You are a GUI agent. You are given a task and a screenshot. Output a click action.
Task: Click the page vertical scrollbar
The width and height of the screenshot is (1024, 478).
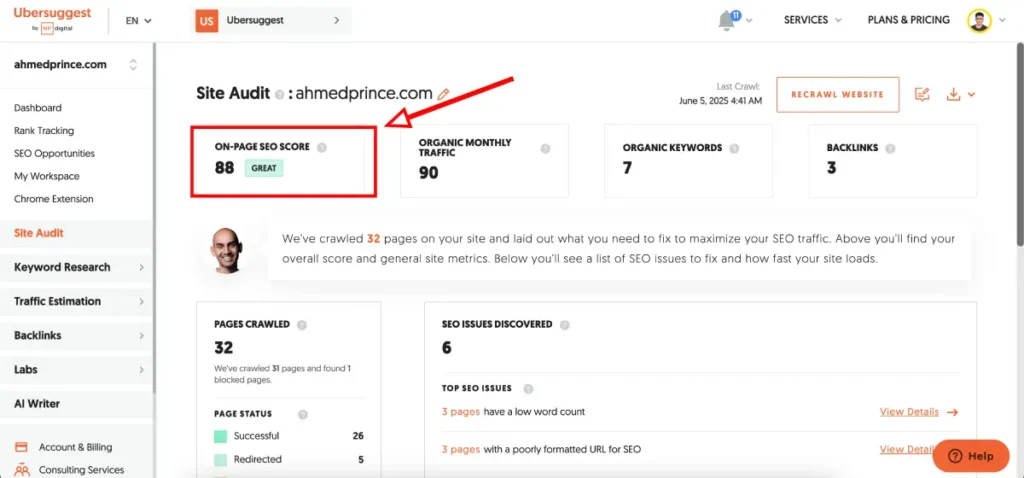tap(1020, 145)
